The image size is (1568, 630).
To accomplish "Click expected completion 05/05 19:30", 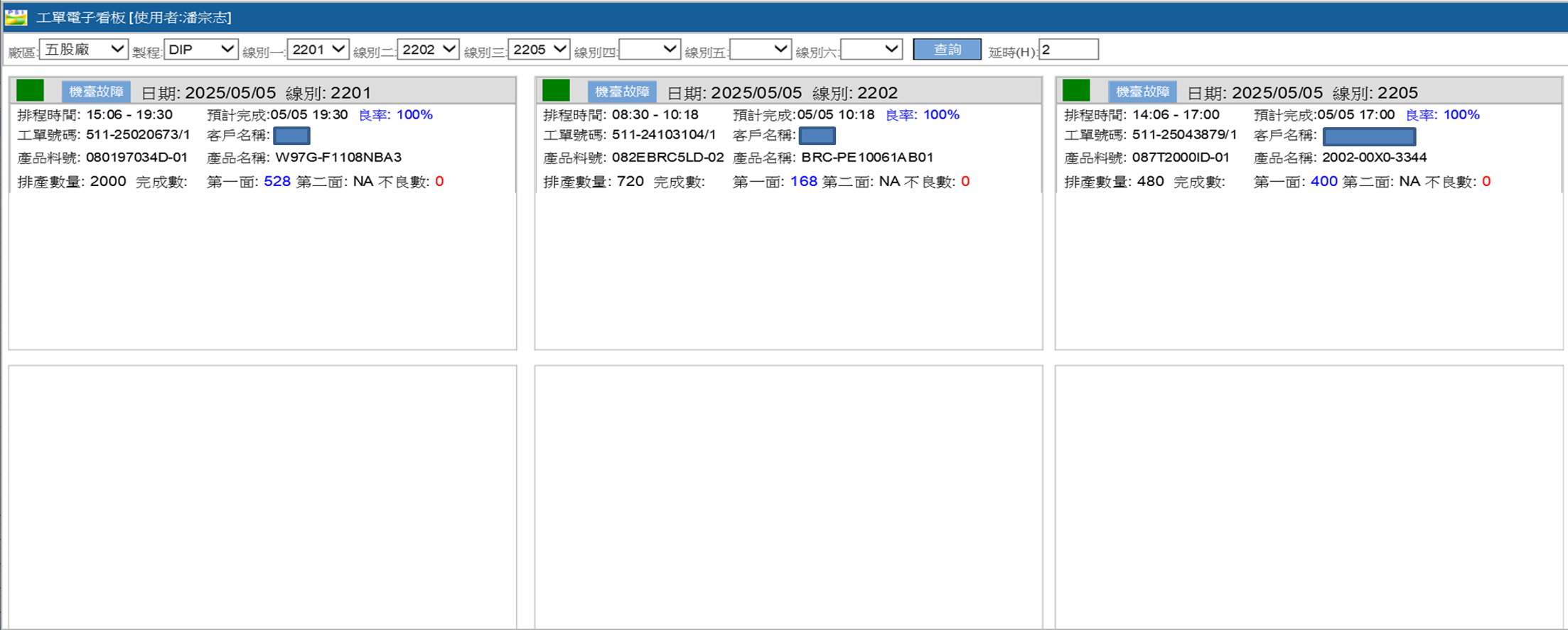I will coord(309,115).
